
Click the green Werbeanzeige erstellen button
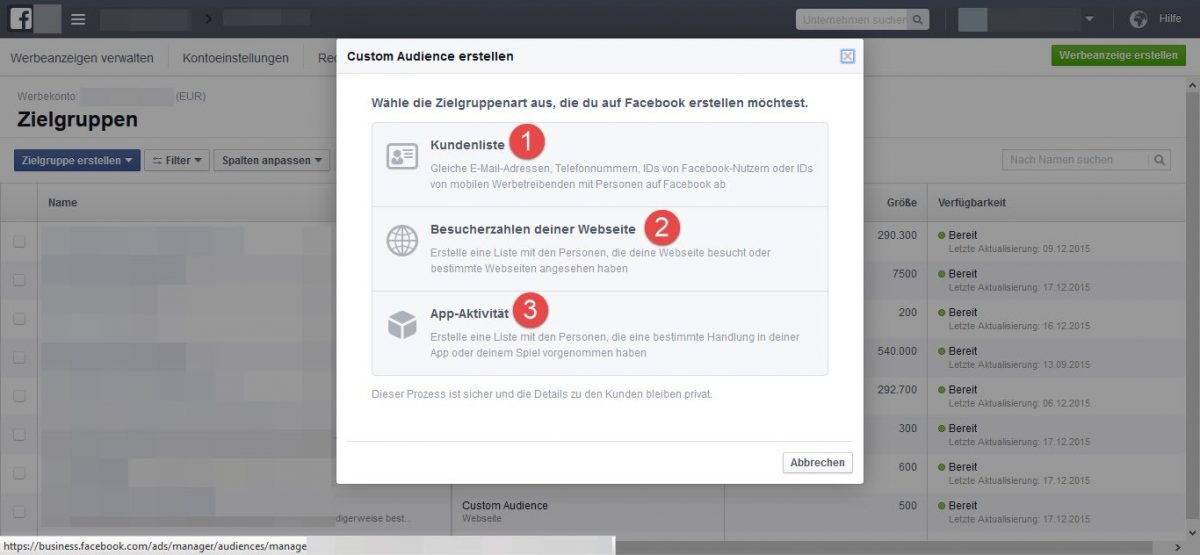click(1118, 56)
